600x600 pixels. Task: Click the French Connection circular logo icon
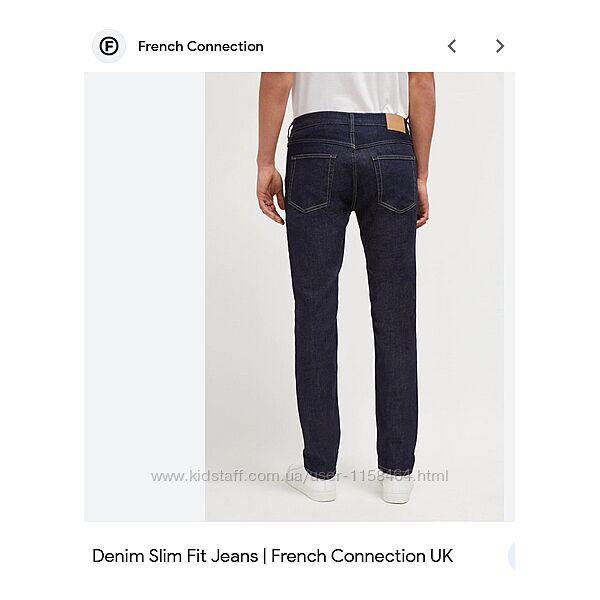pyautogui.click(x=109, y=46)
